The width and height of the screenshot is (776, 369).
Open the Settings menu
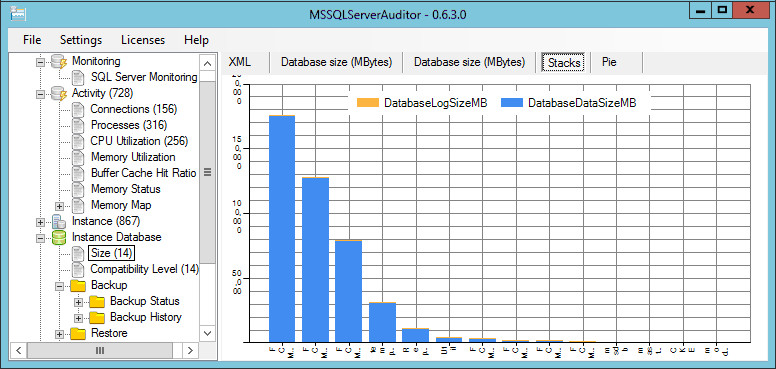pos(81,40)
